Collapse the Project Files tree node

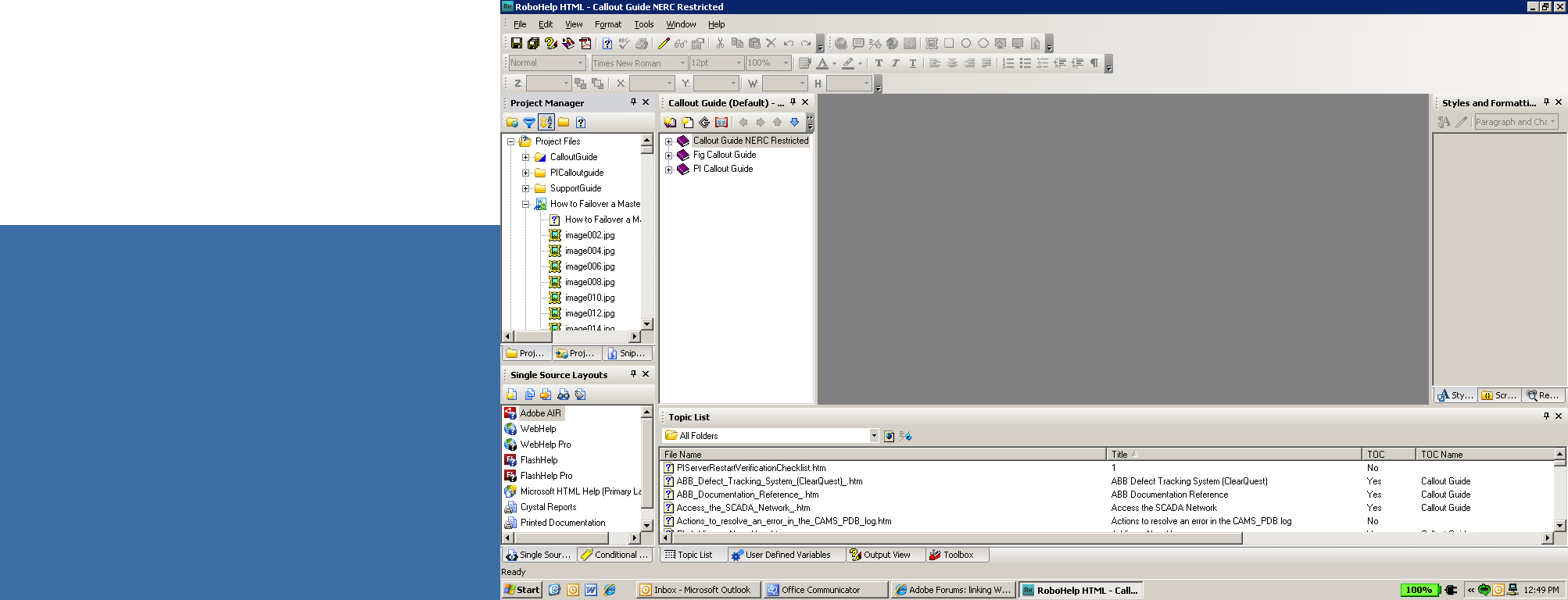tap(510, 141)
